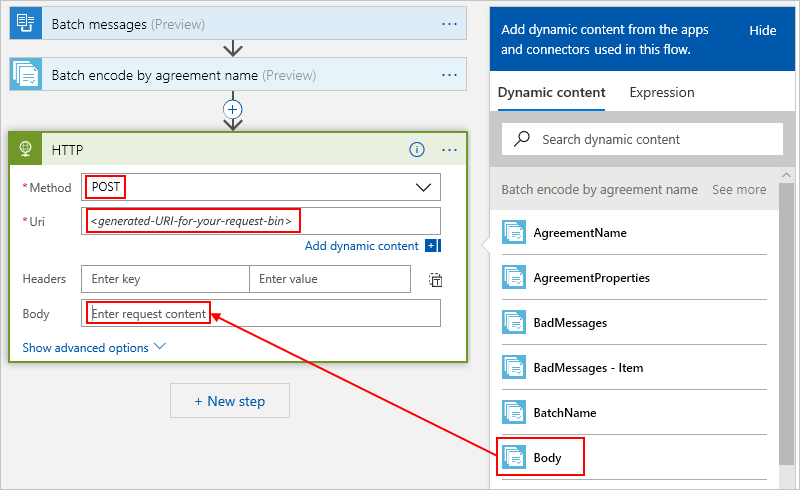Click the Batch messages ellipsis menu

[x=449, y=24]
